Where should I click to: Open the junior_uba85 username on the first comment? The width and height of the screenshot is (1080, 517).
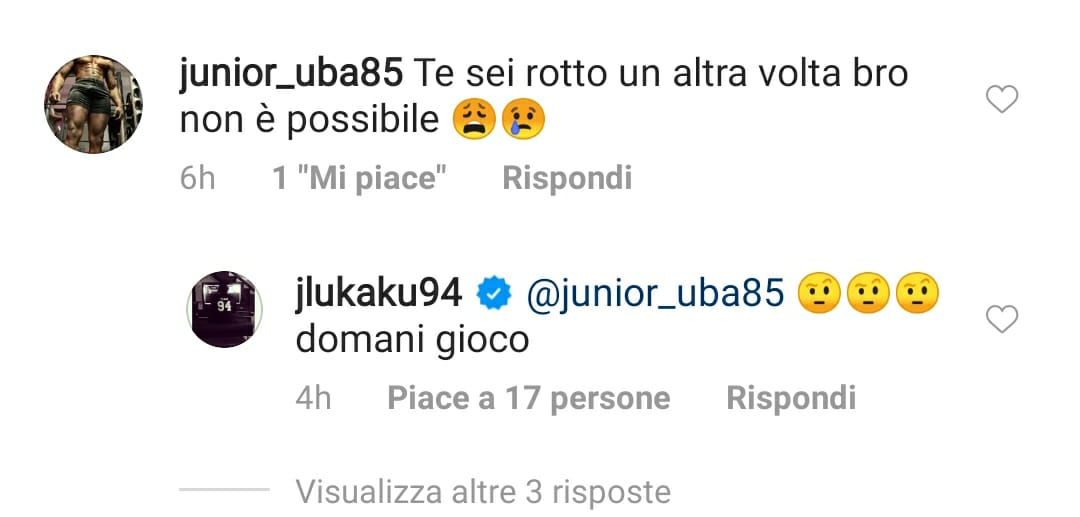point(291,75)
